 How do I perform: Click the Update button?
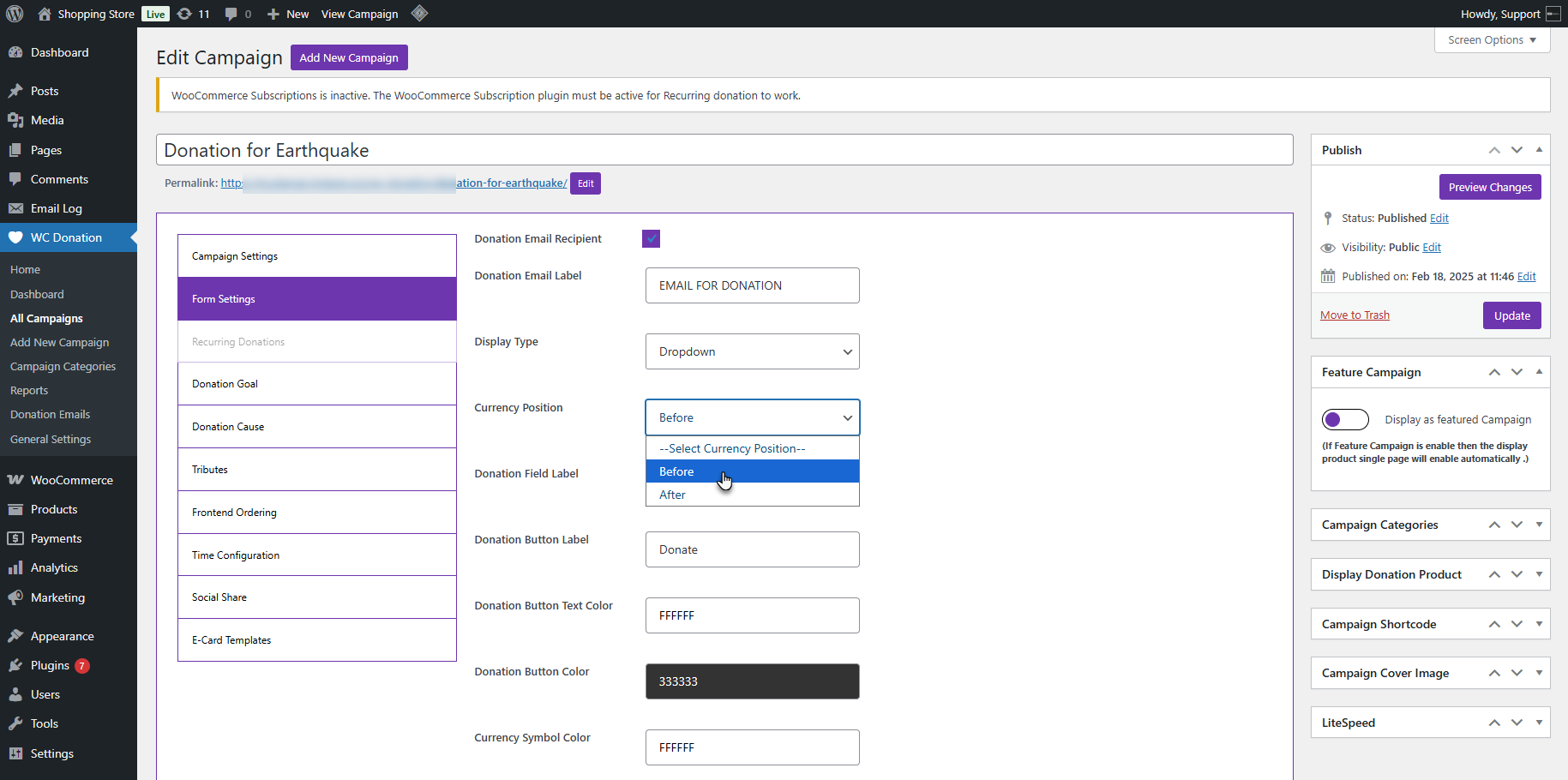pos(1511,315)
